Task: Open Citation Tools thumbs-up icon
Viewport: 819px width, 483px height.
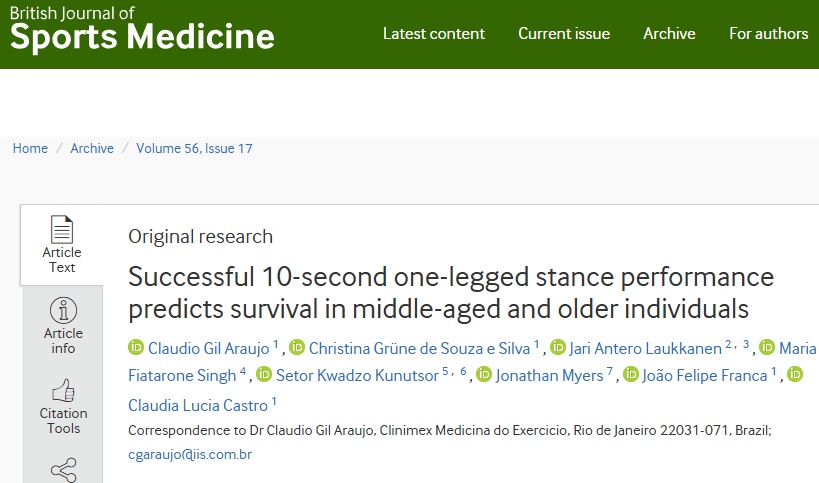Action: 63,391
